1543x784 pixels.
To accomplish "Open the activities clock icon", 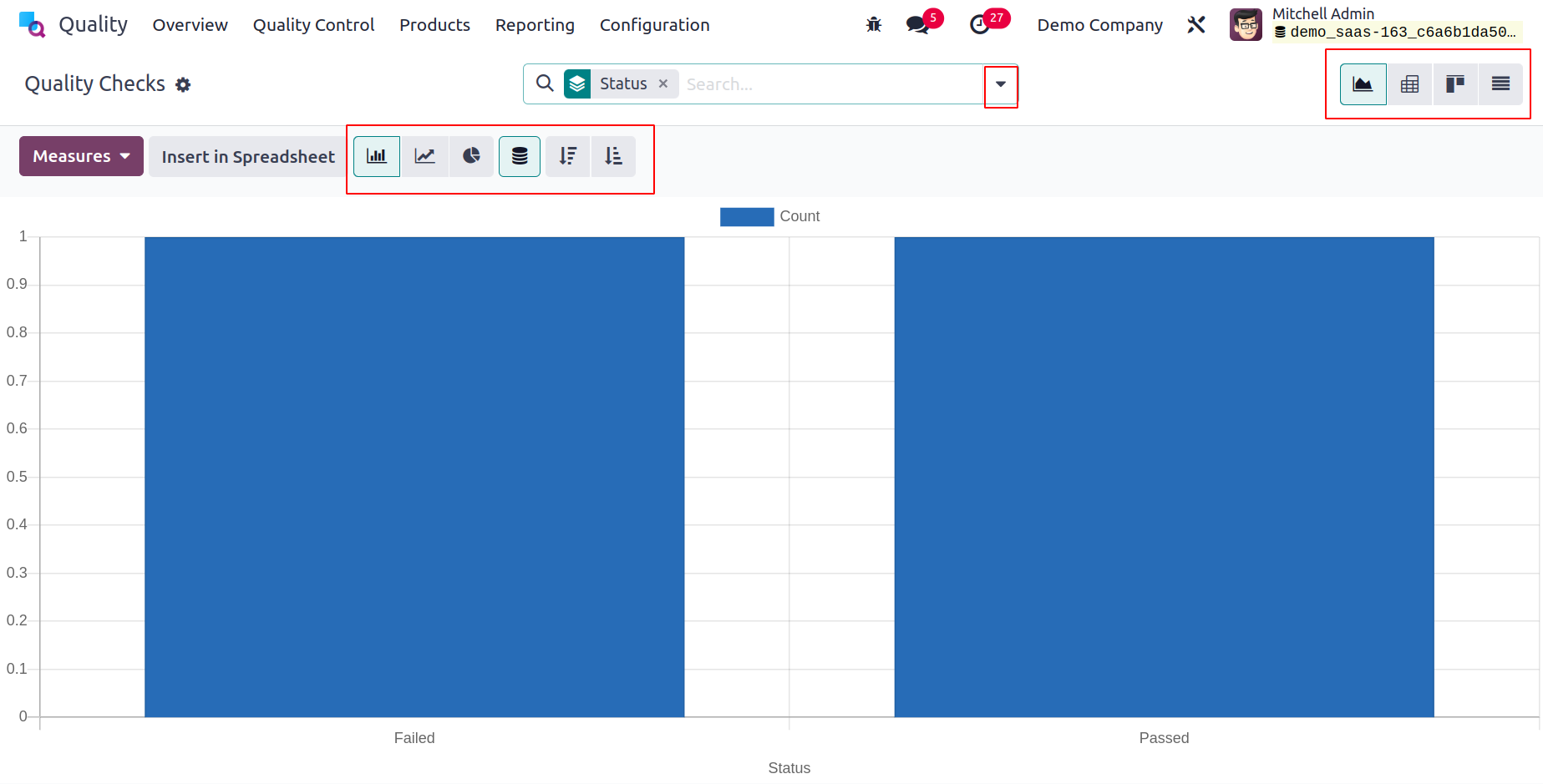I will point(980,24).
